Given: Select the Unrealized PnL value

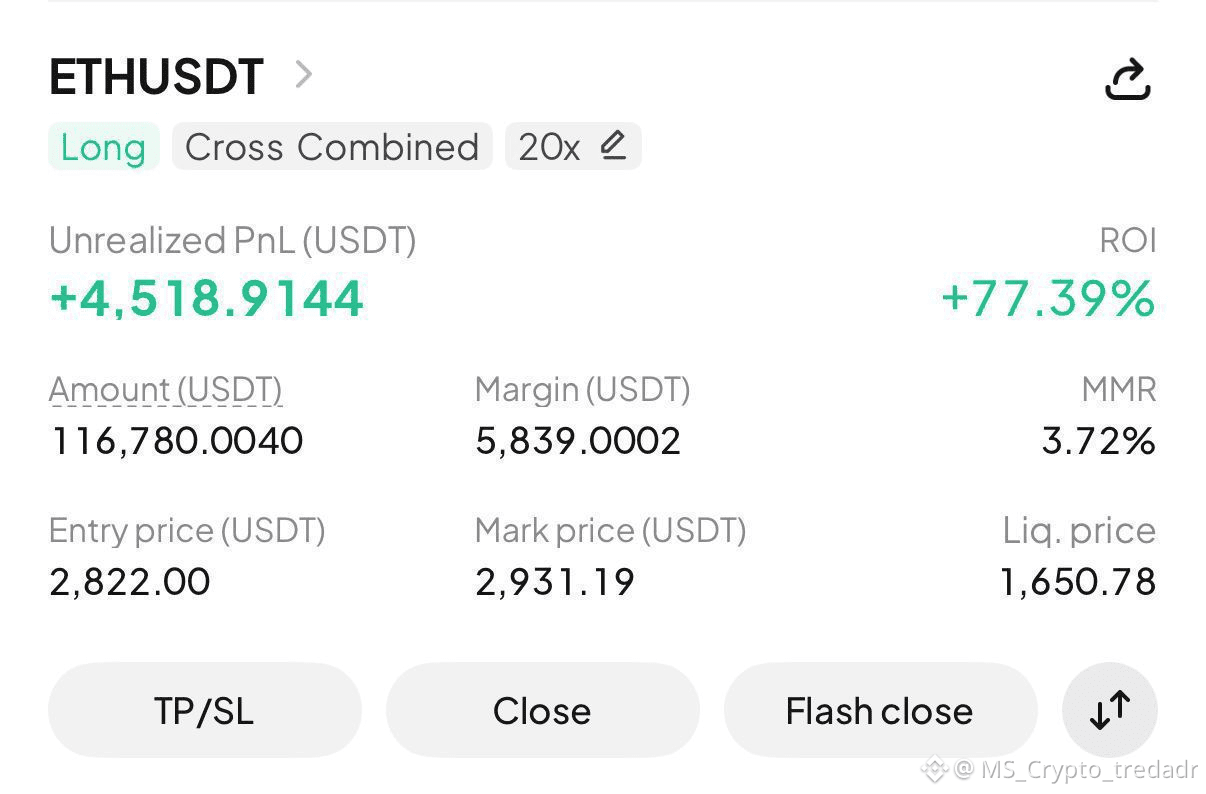Looking at the screenshot, I should coord(206,299).
